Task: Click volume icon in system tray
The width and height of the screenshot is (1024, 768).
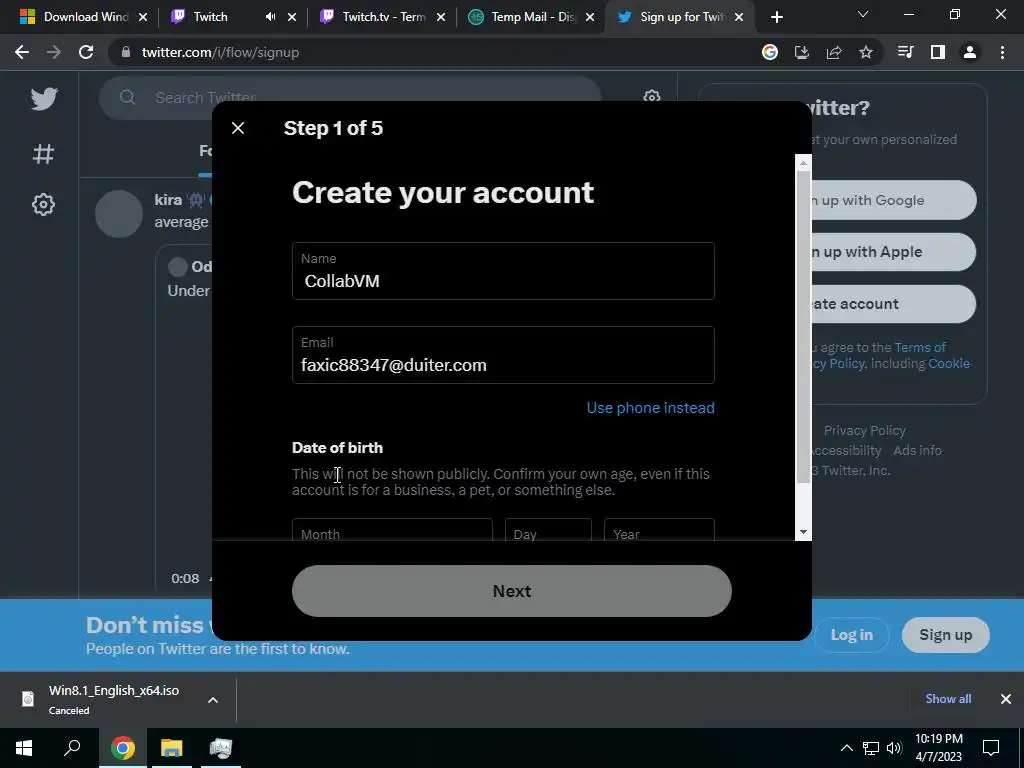Action: (x=894, y=748)
